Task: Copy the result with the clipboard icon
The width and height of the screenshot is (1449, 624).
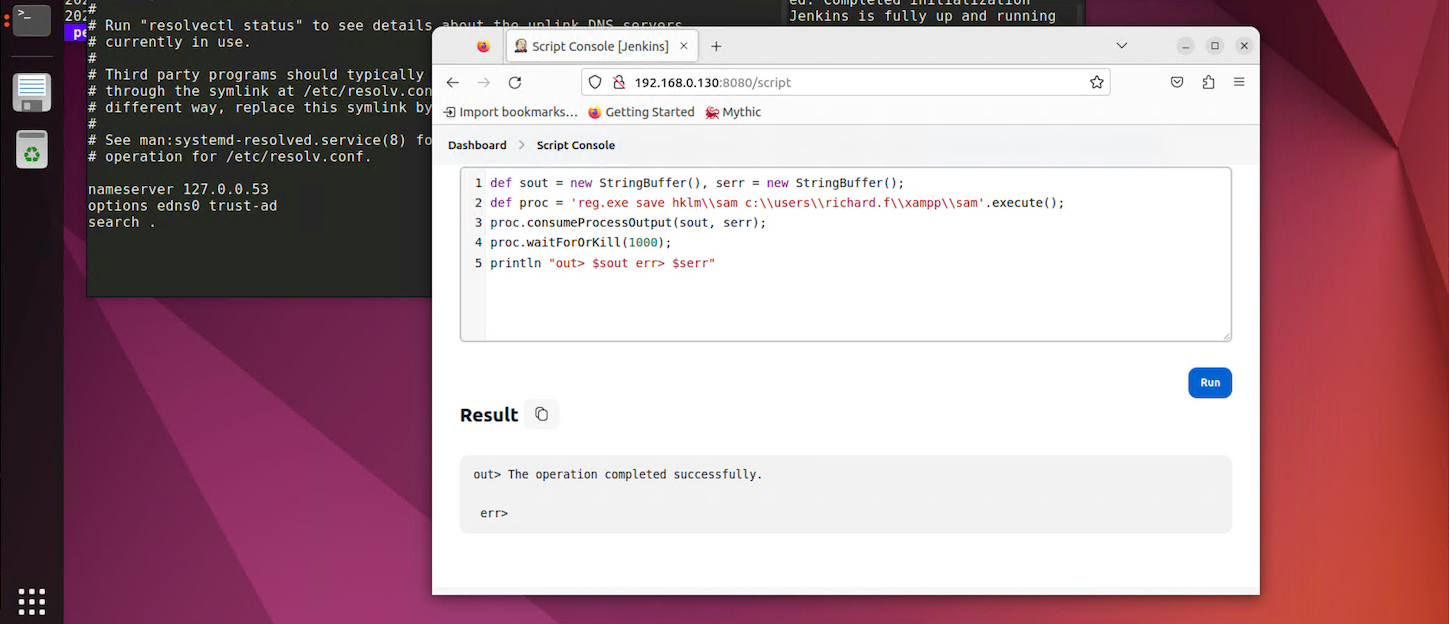Action: point(541,414)
